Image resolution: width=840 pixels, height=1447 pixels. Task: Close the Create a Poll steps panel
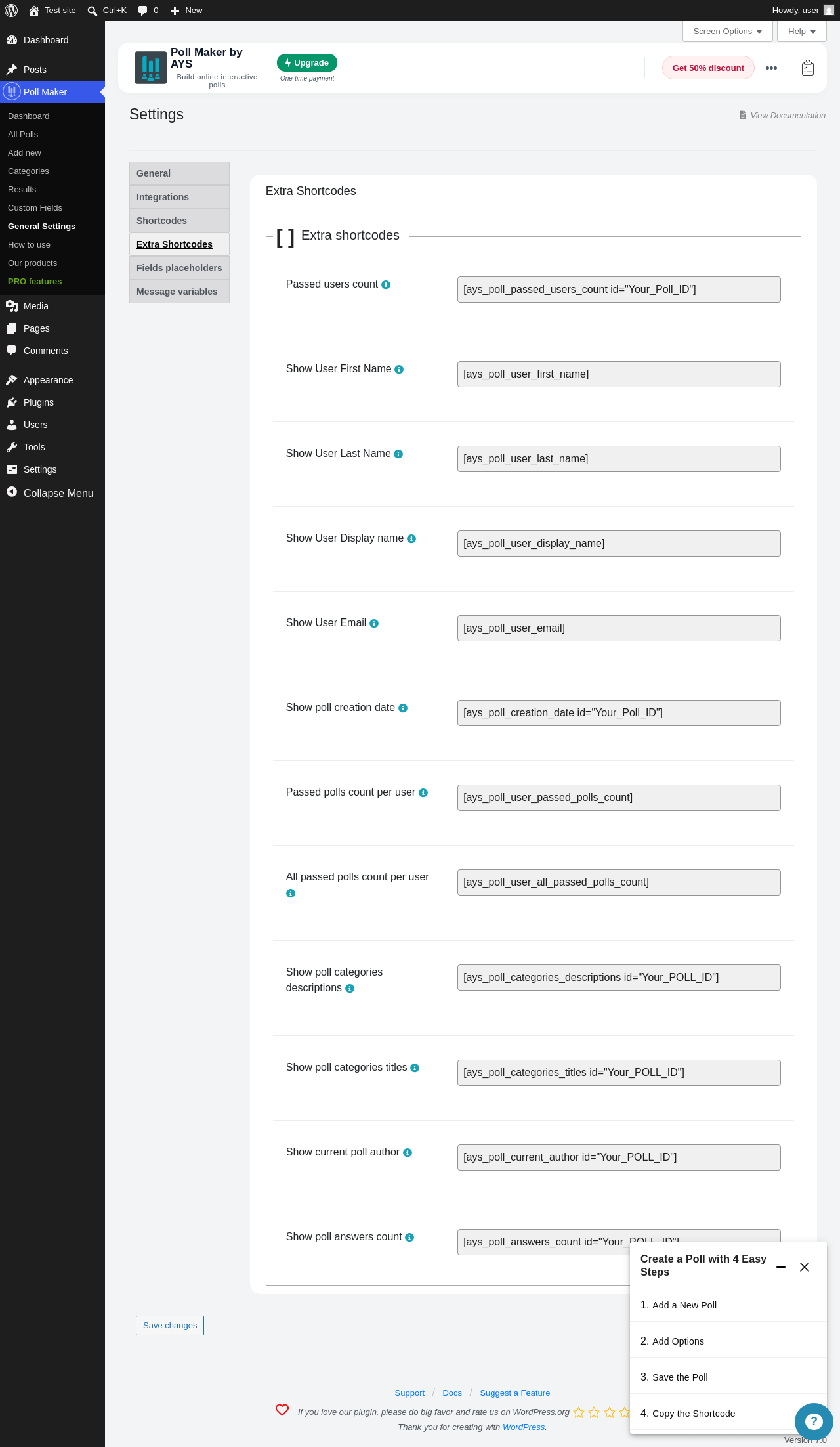point(805,1267)
